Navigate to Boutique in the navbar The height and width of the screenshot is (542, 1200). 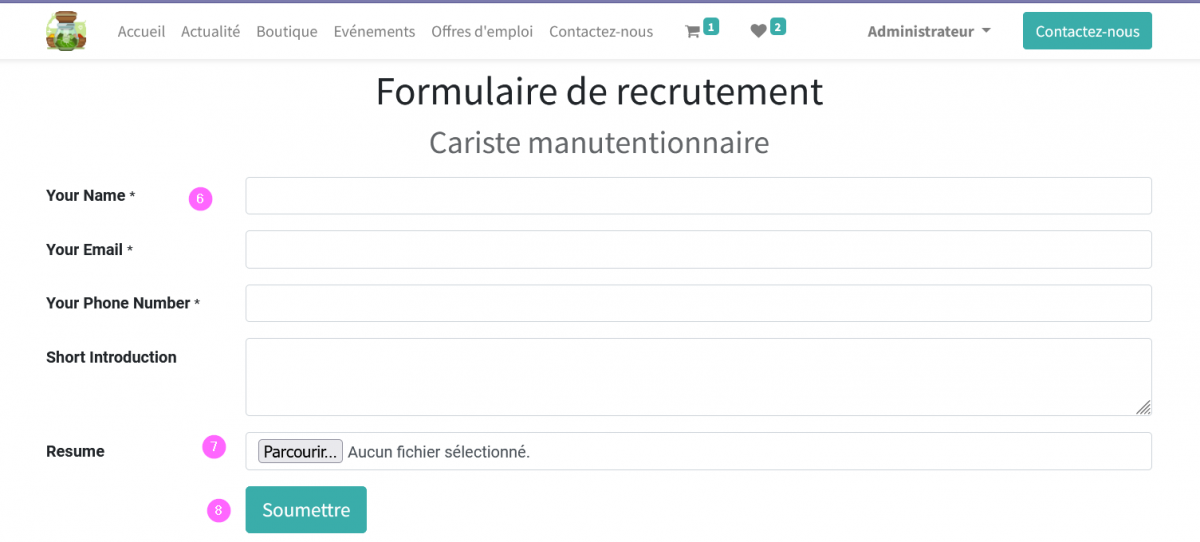[286, 31]
